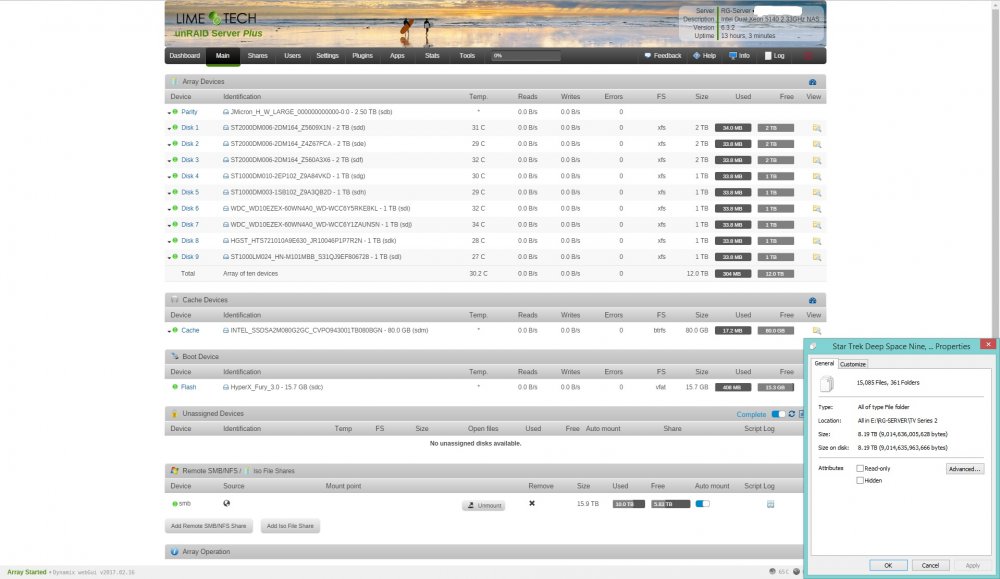Open the Disk 8 device link
Screen dimensions: 1000x579
pyautogui.click(x=190, y=241)
